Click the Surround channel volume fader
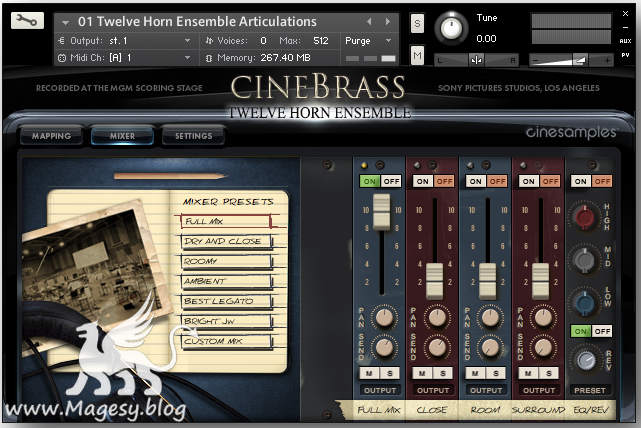Image resolution: width=641 pixels, height=428 pixels. pos(540,281)
